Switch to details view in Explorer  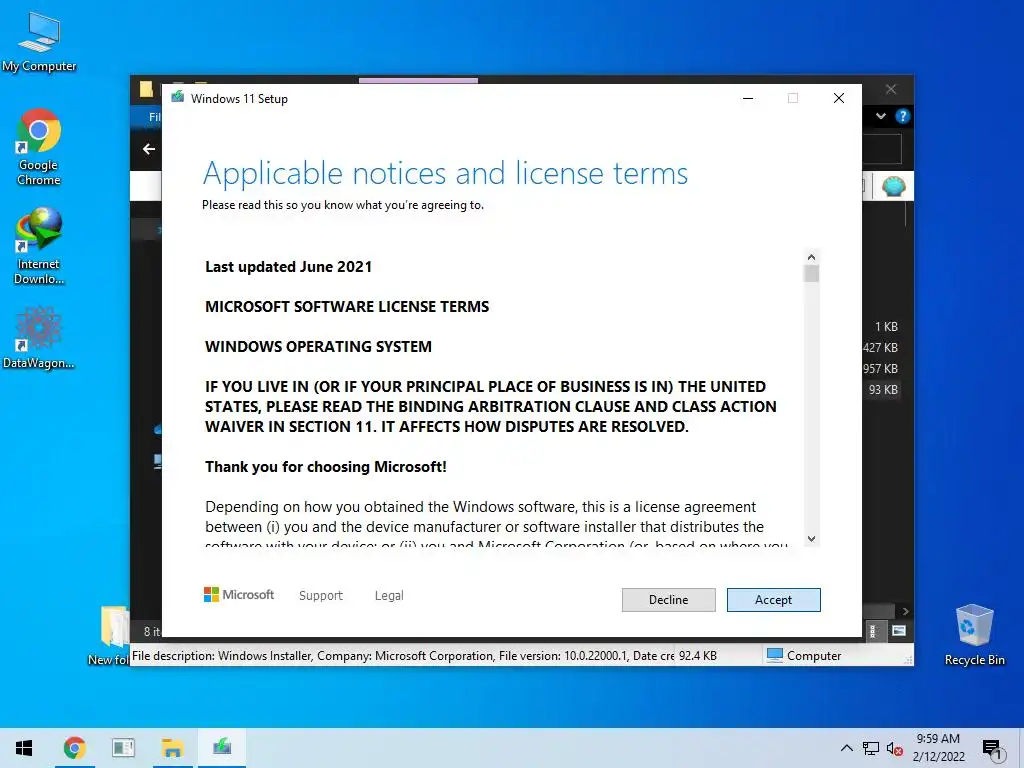872,631
